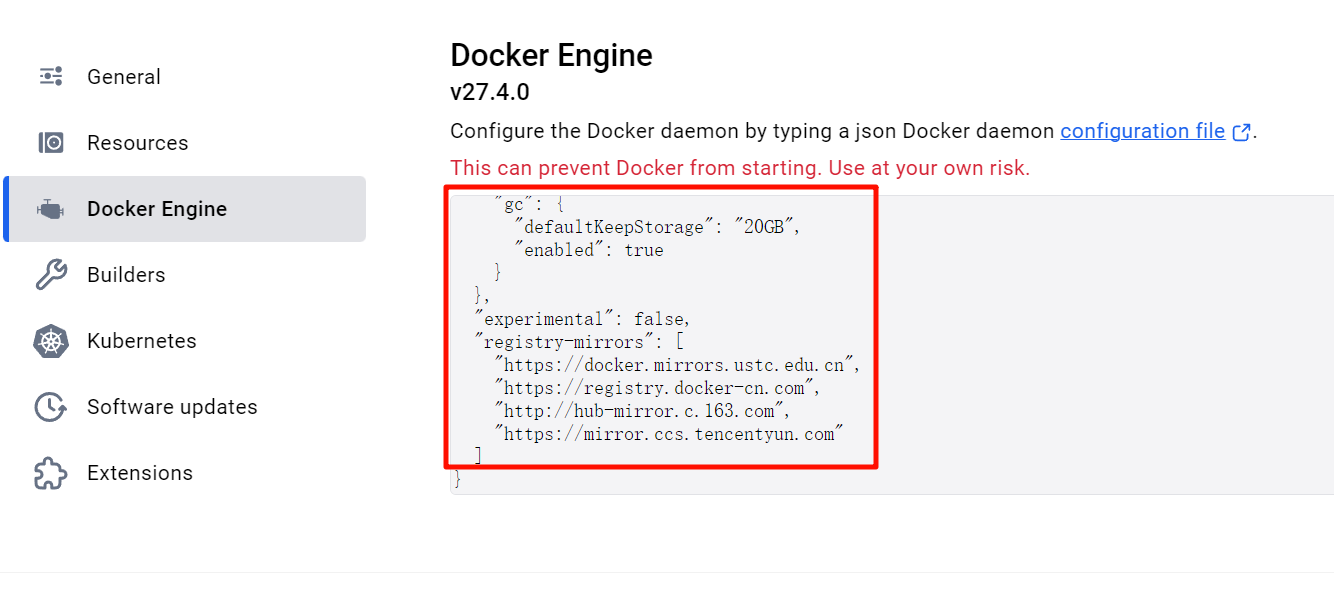The height and width of the screenshot is (590, 1334).
Task: Click the "gc": { line in editor
Action: (531, 204)
